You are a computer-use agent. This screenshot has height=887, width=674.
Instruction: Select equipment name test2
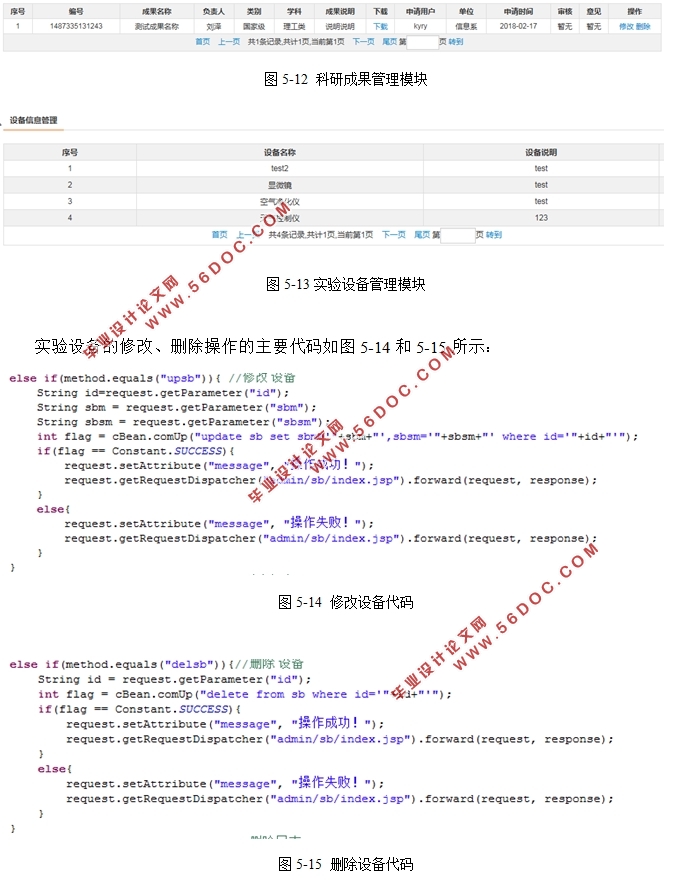pos(280,169)
